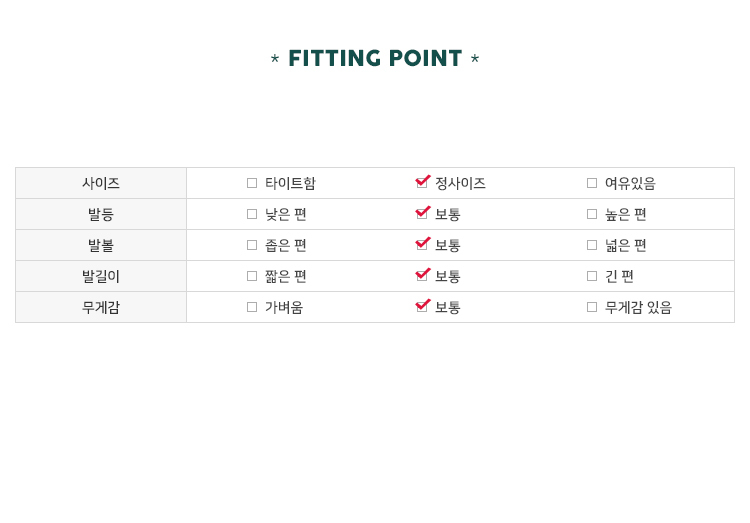This screenshot has height=523, width=750.
Task: Tick the 짧은 편 length checkbox
Action: [x=252, y=276]
